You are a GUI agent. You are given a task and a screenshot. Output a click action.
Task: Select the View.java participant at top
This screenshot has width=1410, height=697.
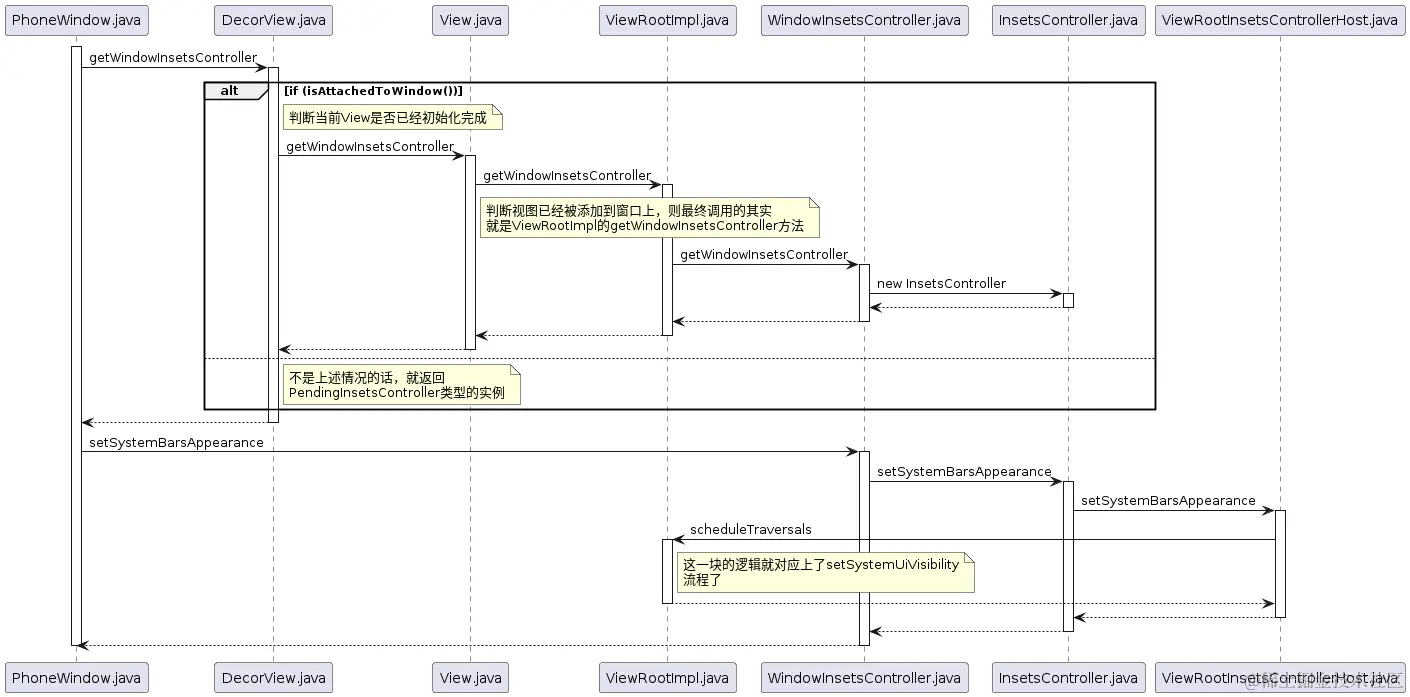pos(470,19)
